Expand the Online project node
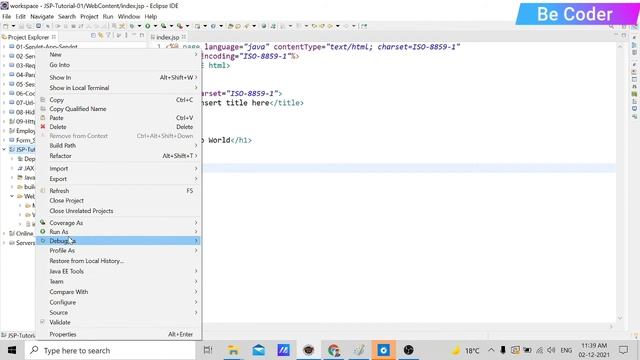 (4, 233)
